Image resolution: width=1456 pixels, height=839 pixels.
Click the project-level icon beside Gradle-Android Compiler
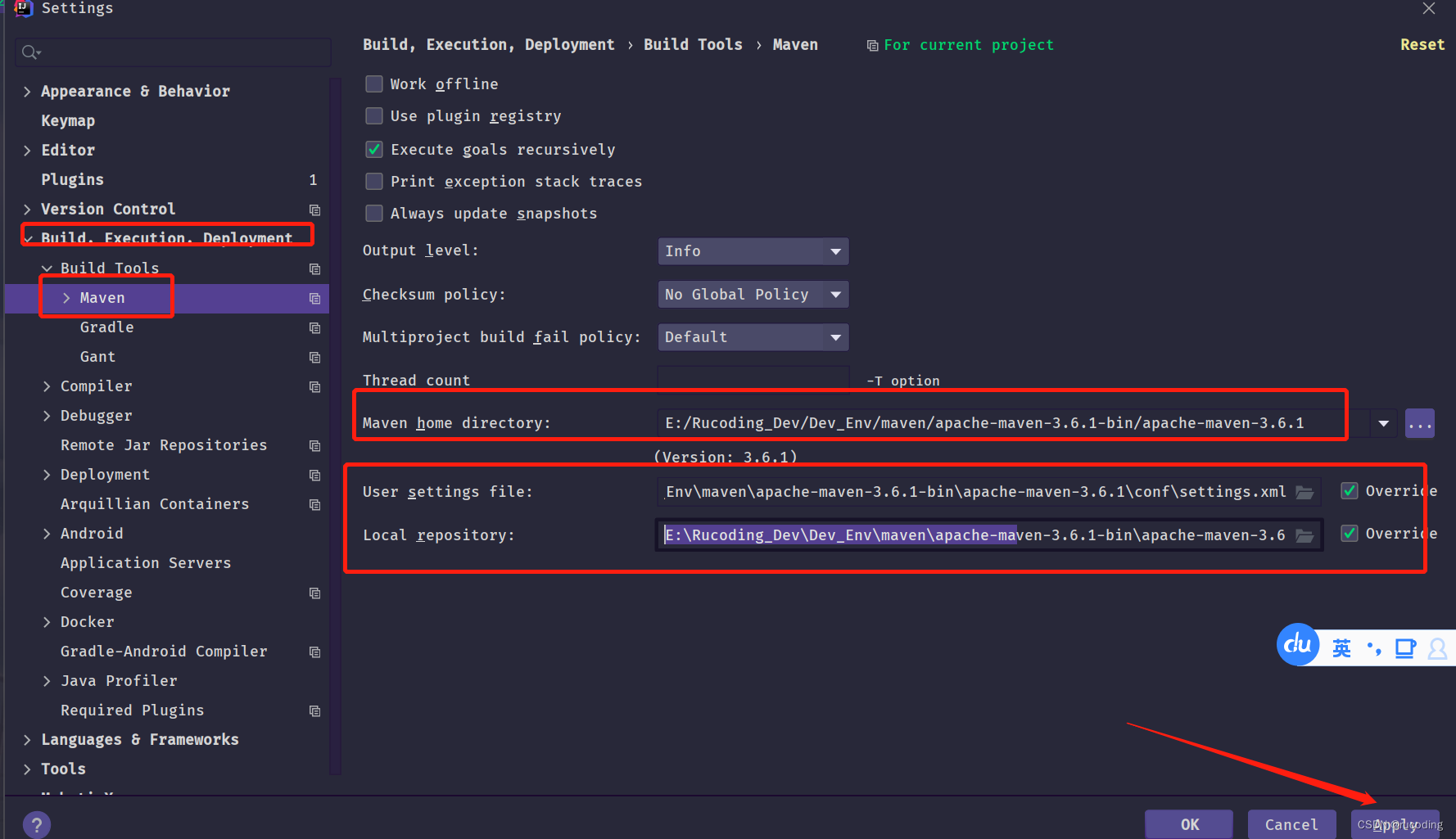314,652
